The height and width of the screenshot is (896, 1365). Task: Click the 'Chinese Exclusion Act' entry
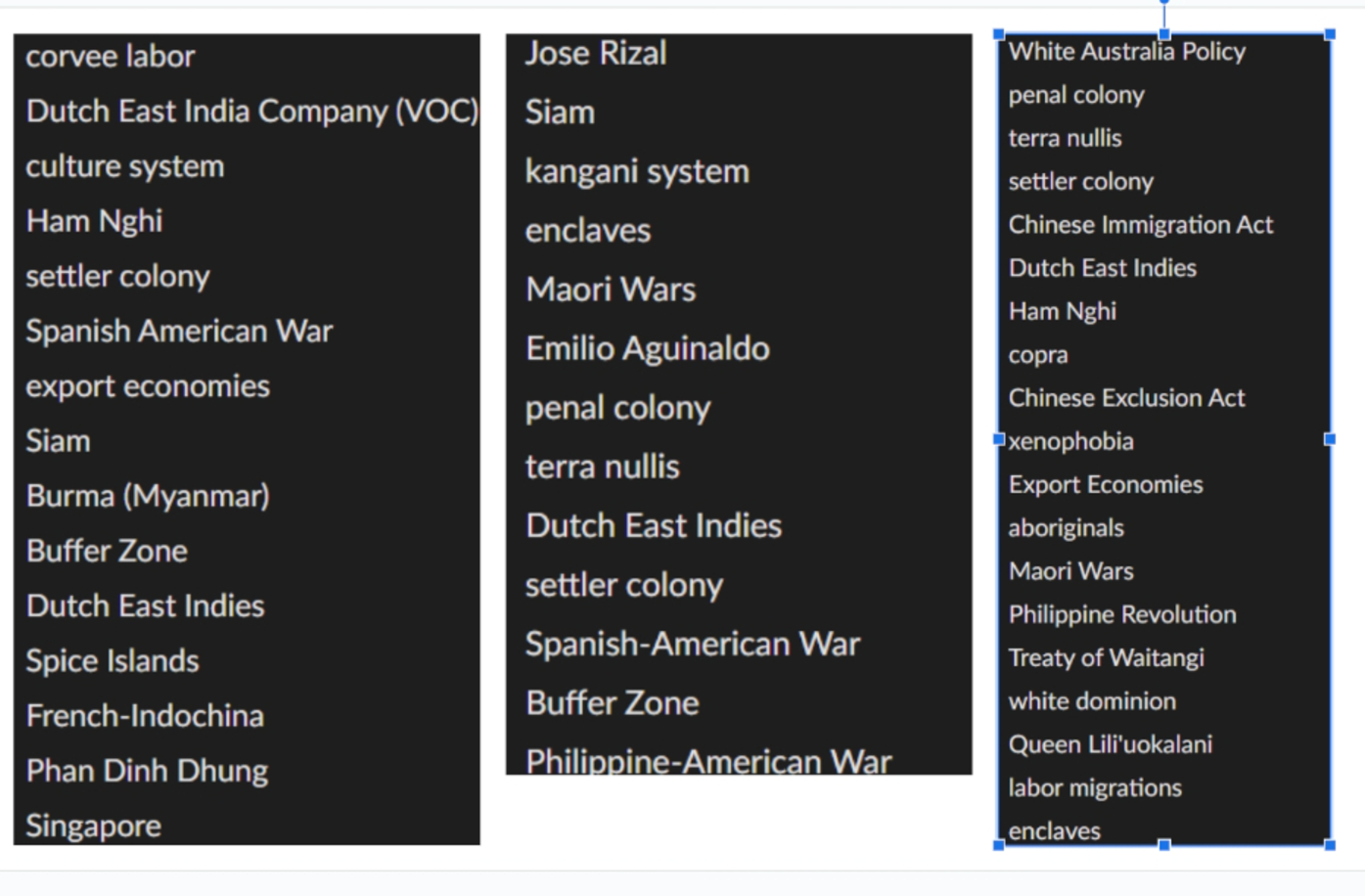coord(1127,398)
